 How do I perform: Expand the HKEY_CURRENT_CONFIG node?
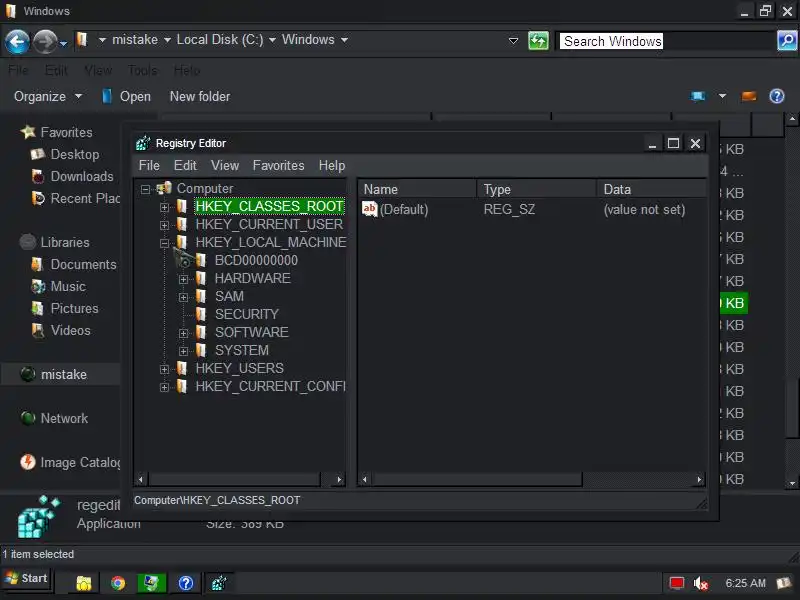point(164,387)
